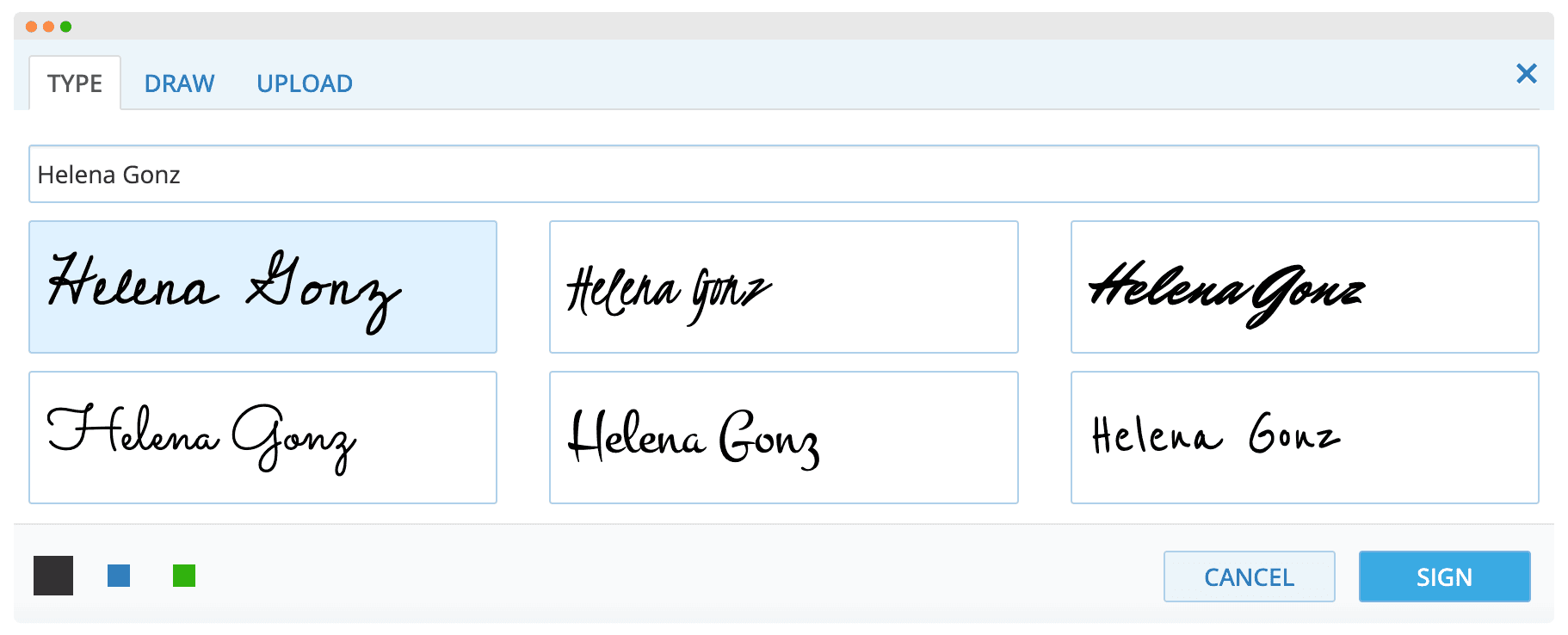The width and height of the screenshot is (1568, 635).
Task: Click the middle orange window dot
Action: coord(48,27)
